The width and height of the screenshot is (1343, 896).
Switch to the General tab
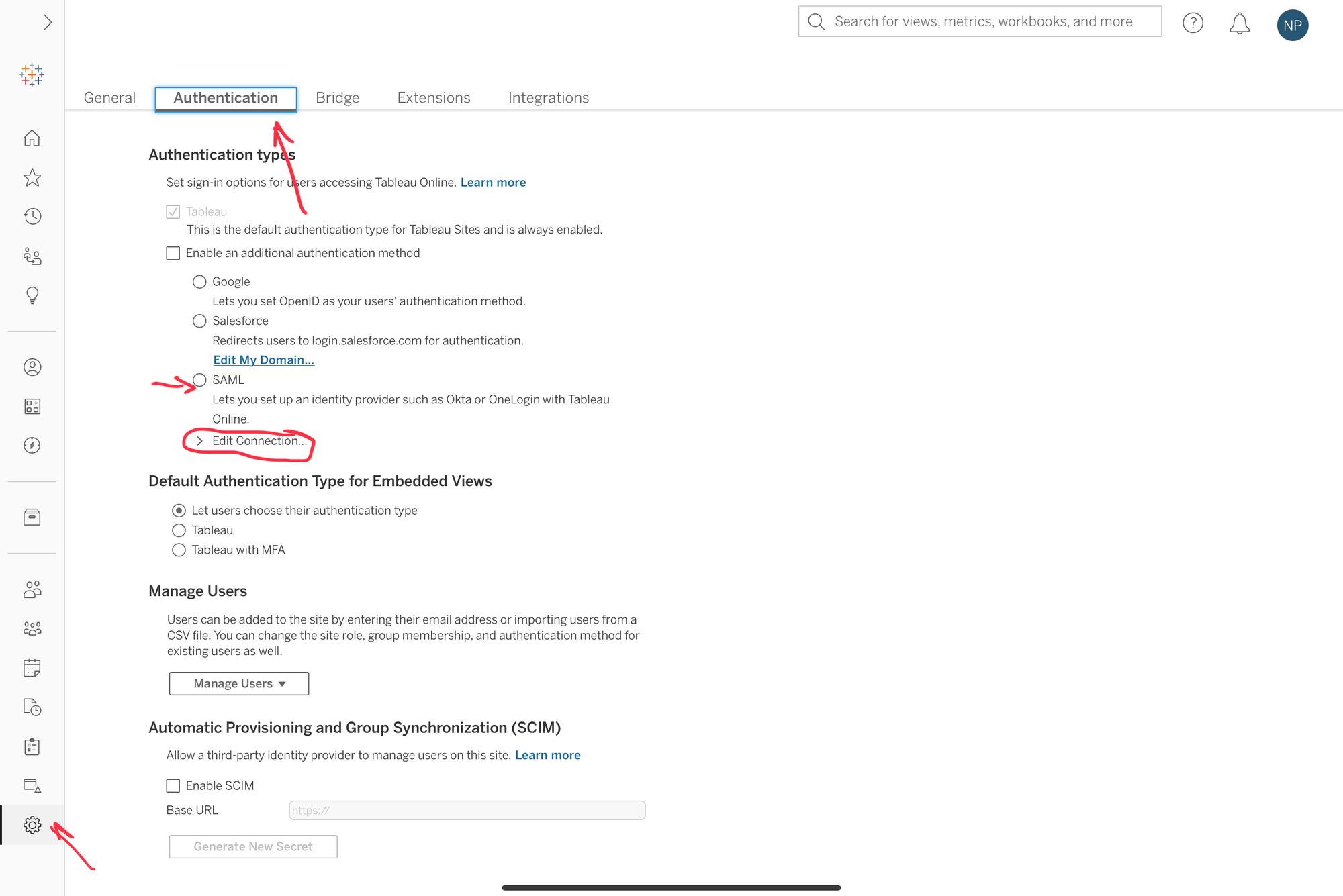pos(109,98)
